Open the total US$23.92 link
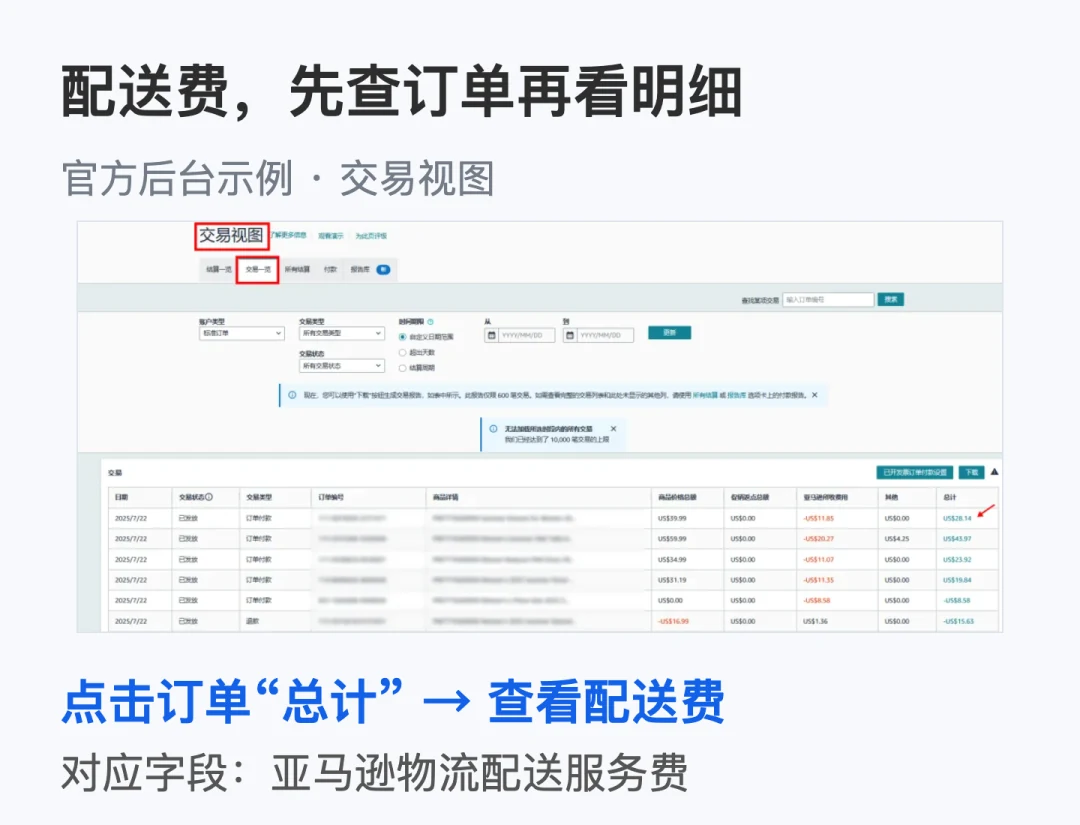This screenshot has height=825, width=1080. 957,559
